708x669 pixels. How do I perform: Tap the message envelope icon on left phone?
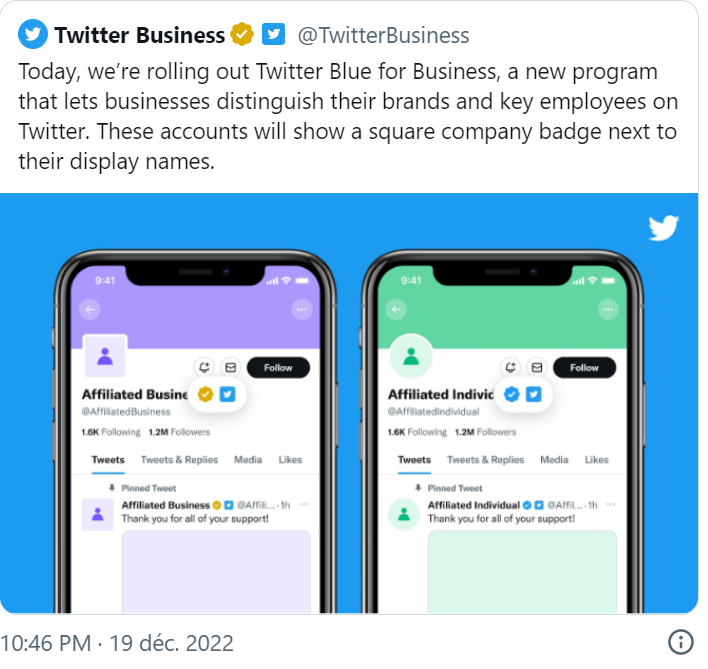tap(230, 368)
